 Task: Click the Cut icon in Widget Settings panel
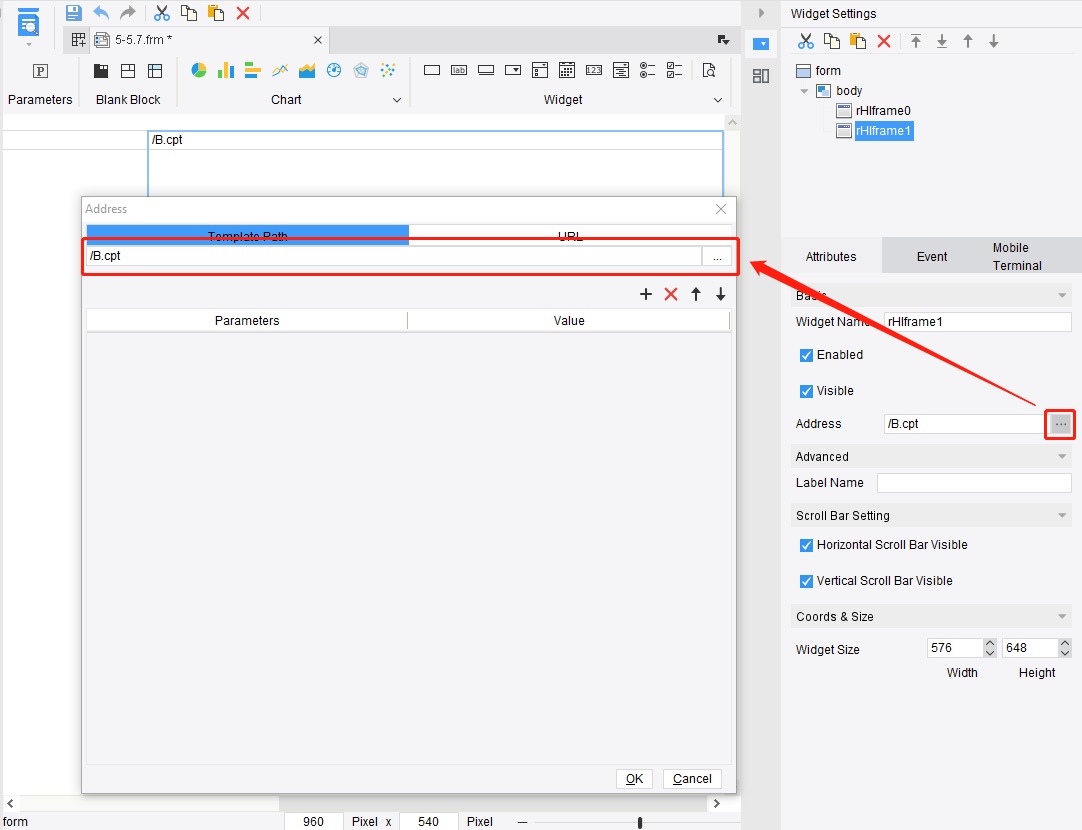[x=806, y=40]
